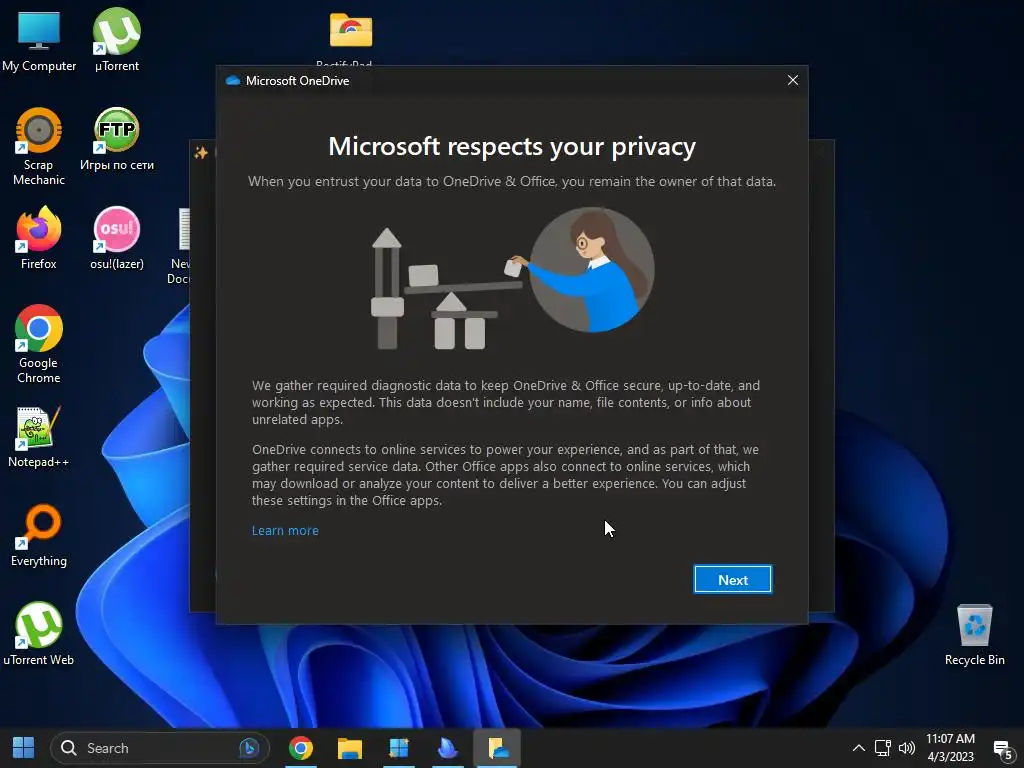
Task: Open uTorrent Web desktop shortcut
Action: 39,634
